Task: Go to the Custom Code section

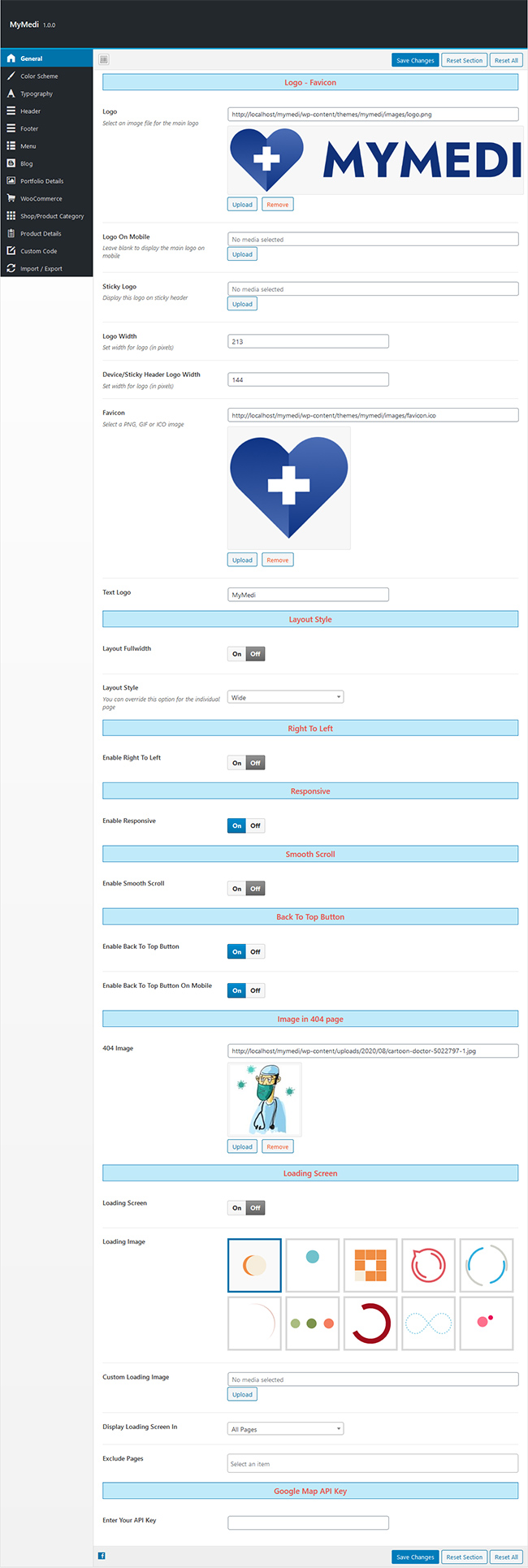Action: (46, 250)
